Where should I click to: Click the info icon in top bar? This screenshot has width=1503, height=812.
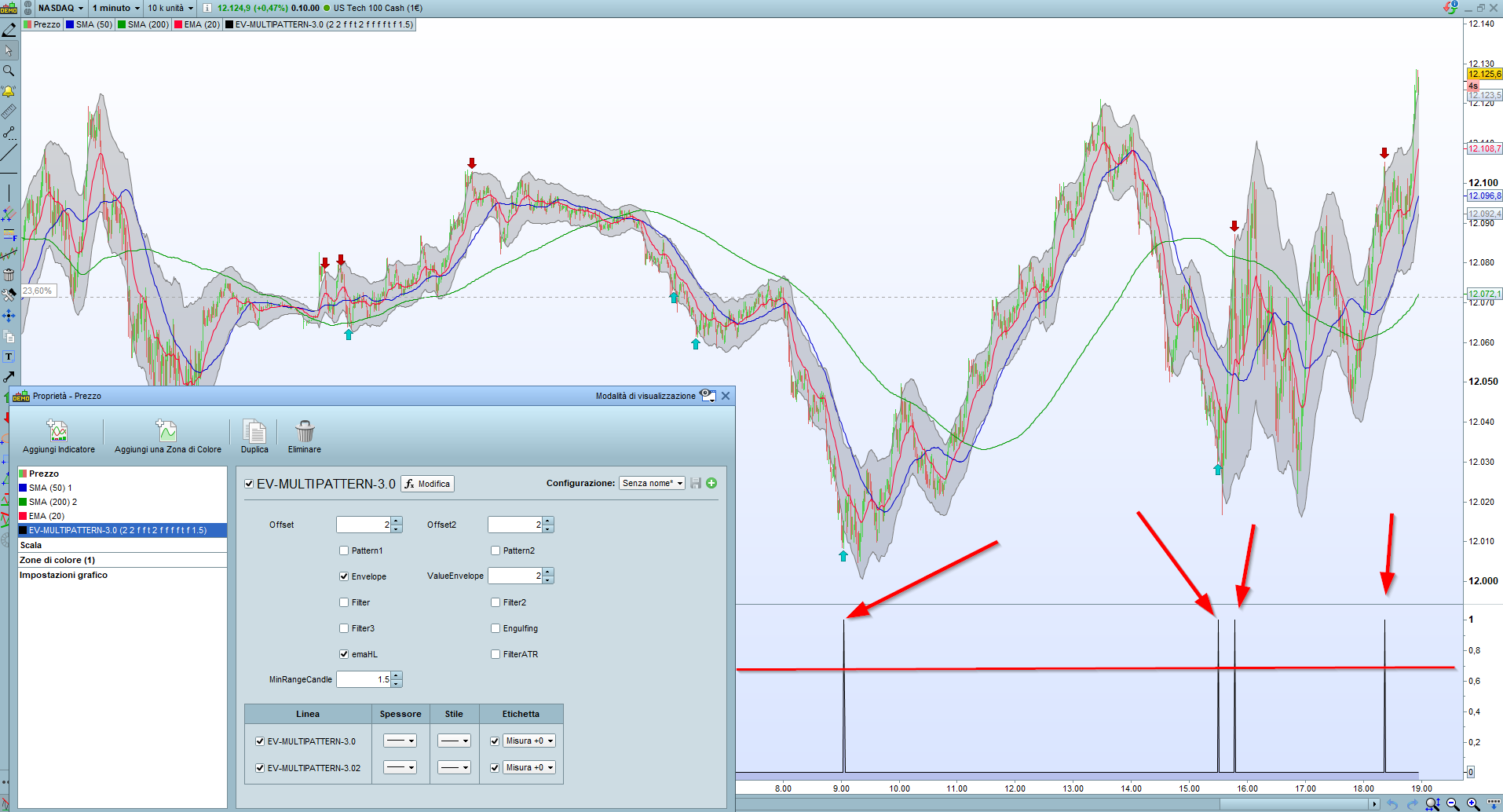click(x=207, y=8)
